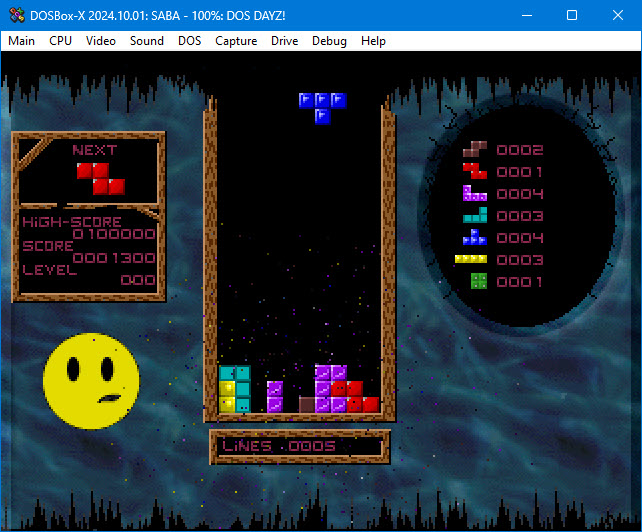The height and width of the screenshot is (532, 642).
Task: Maximize the DOSBox-X window
Action: [x=572, y=16]
